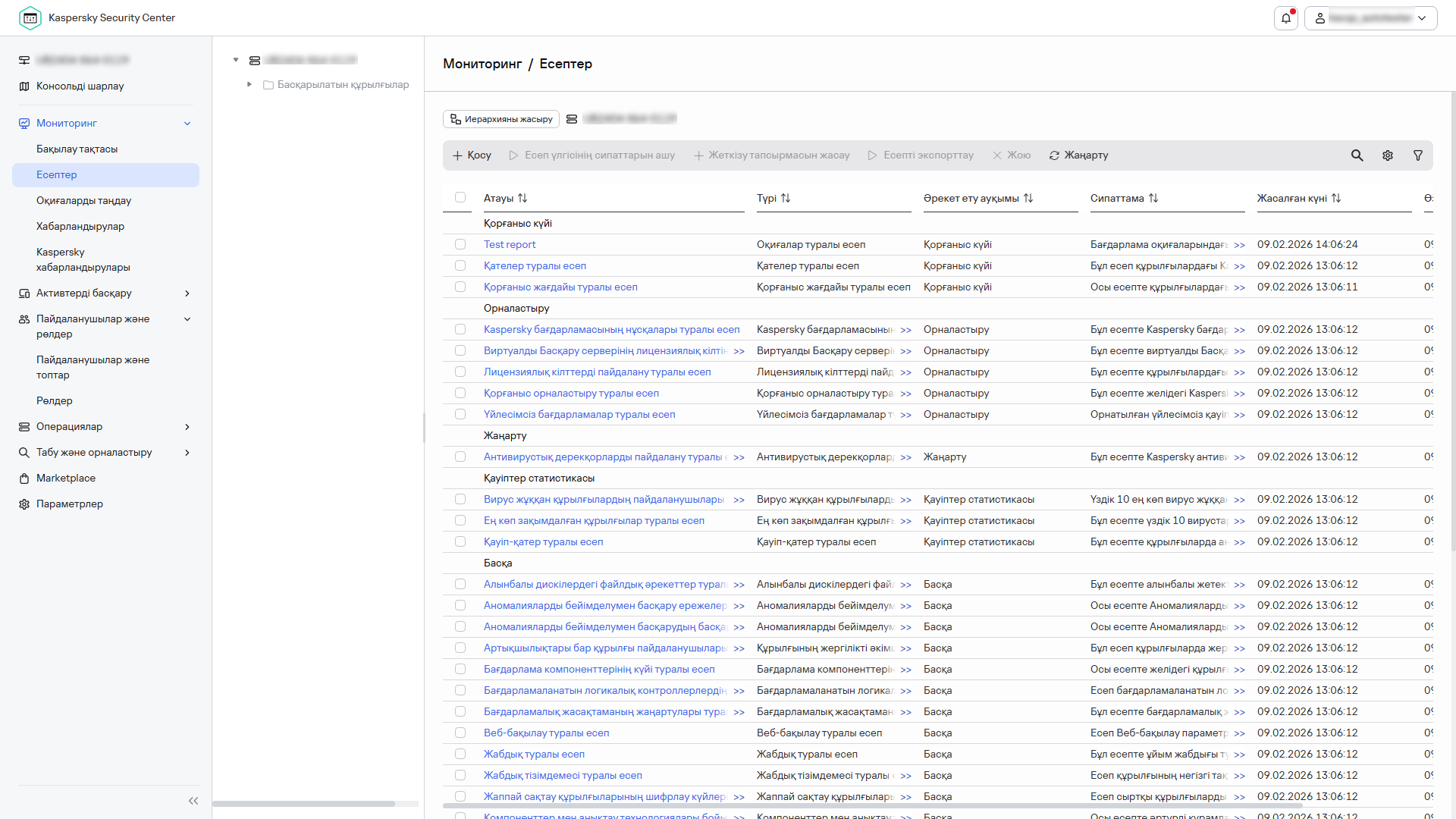Image resolution: width=1456 pixels, height=819 pixels.
Task: Click the search magnifier in reports toolbar
Action: (x=1357, y=155)
